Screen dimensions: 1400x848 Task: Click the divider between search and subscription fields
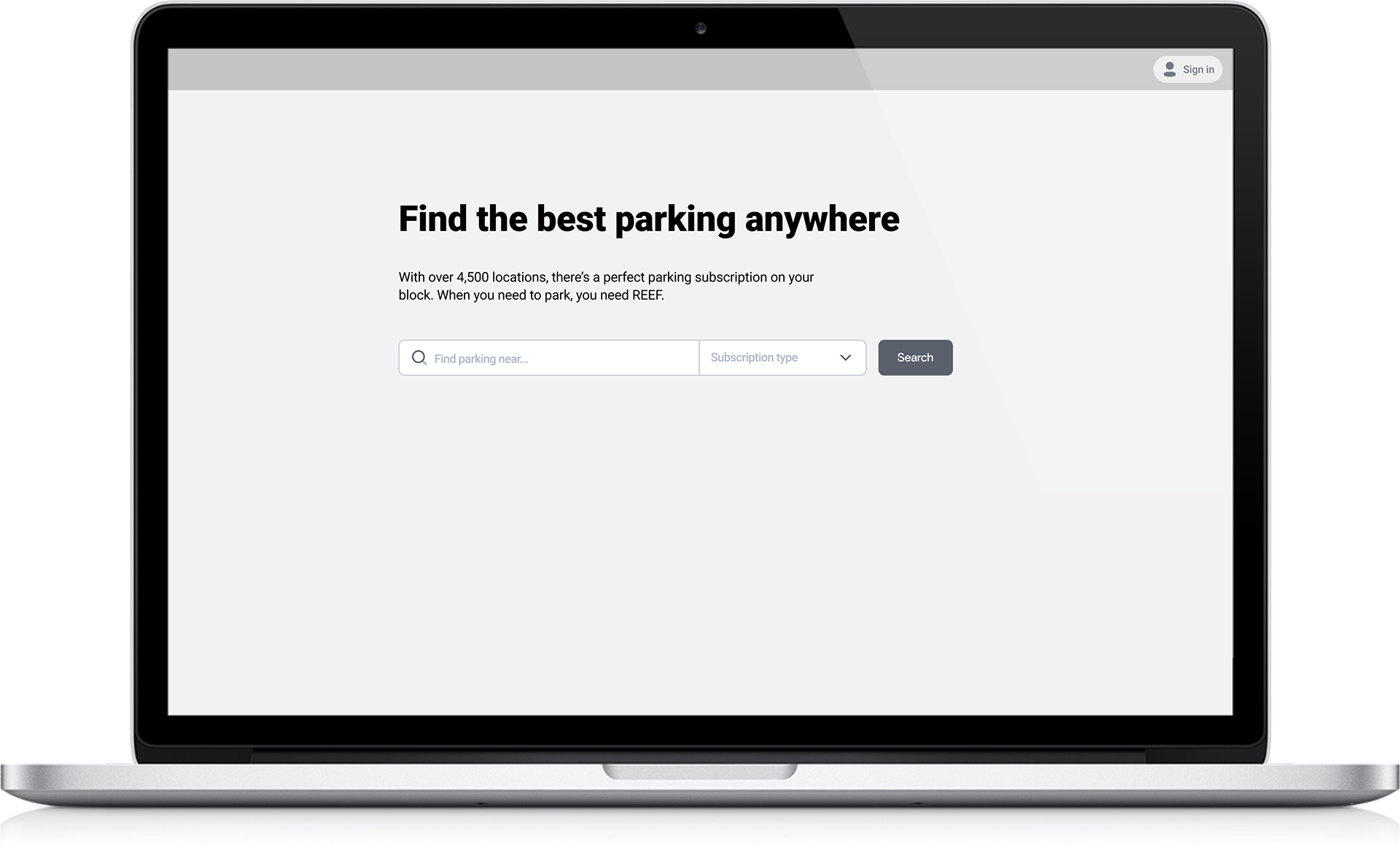coord(699,357)
